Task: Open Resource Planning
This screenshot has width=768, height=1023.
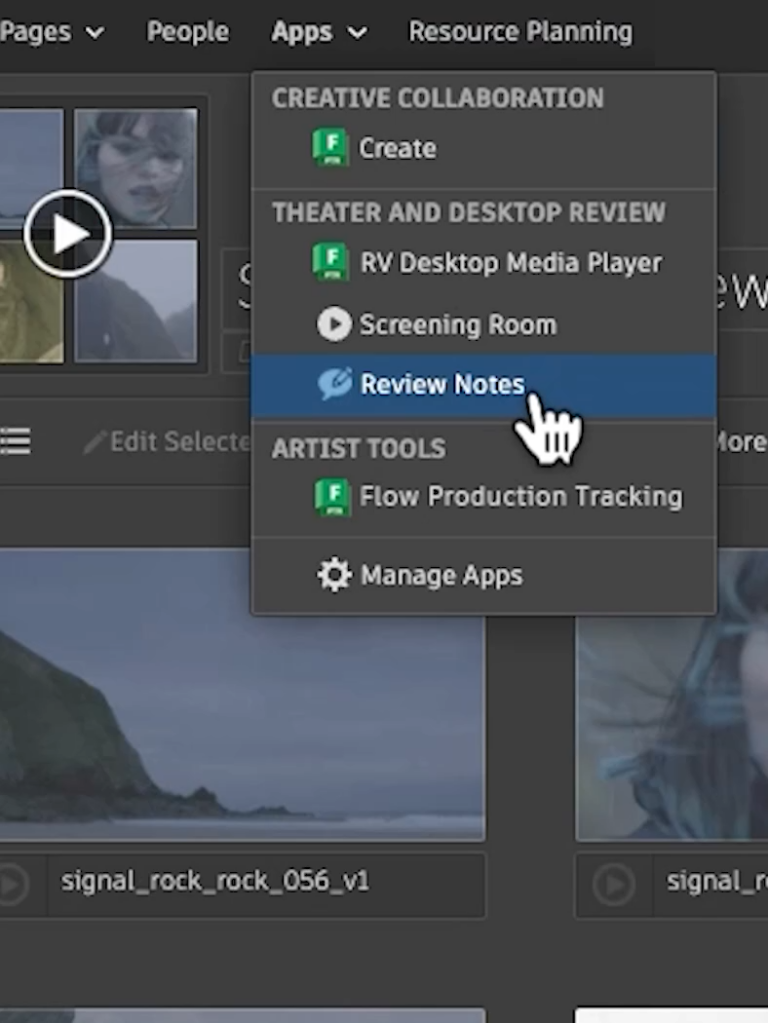Action: click(x=520, y=31)
